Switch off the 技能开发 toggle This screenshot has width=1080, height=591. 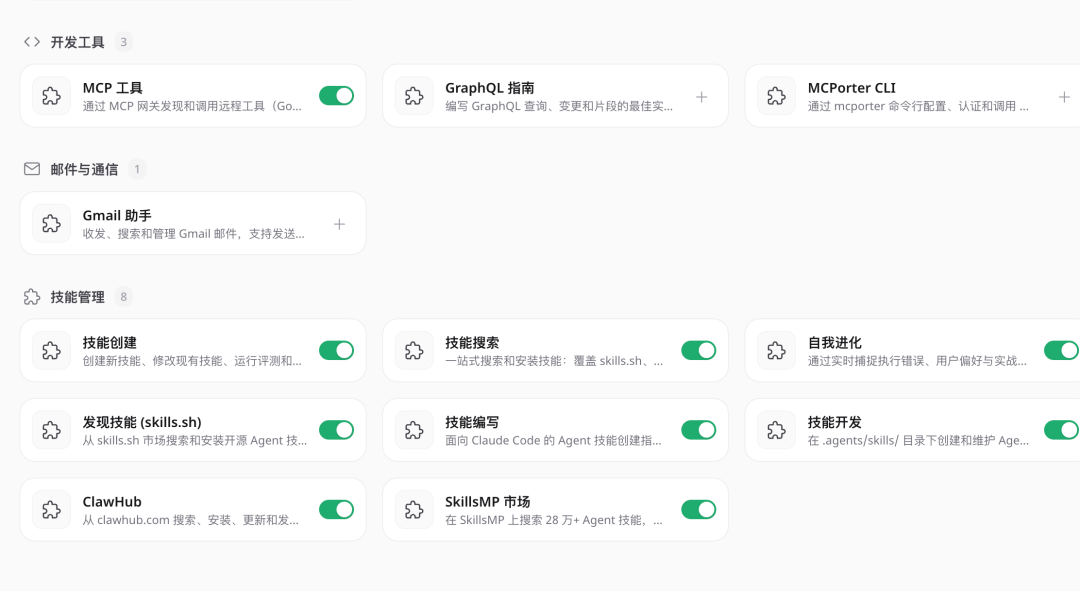click(x=1060, y=430)
